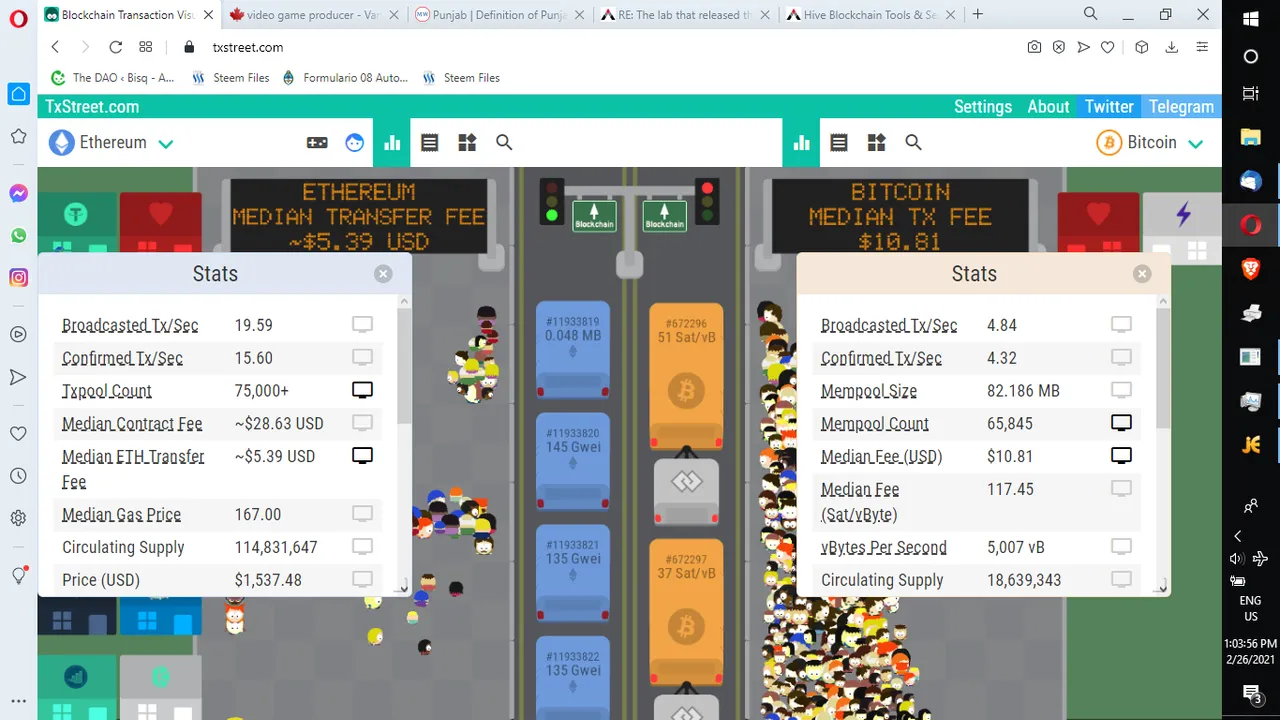Open the sidebar settings gear icon
Viewport: 1280px width, 720px height.
pos(18,518)
